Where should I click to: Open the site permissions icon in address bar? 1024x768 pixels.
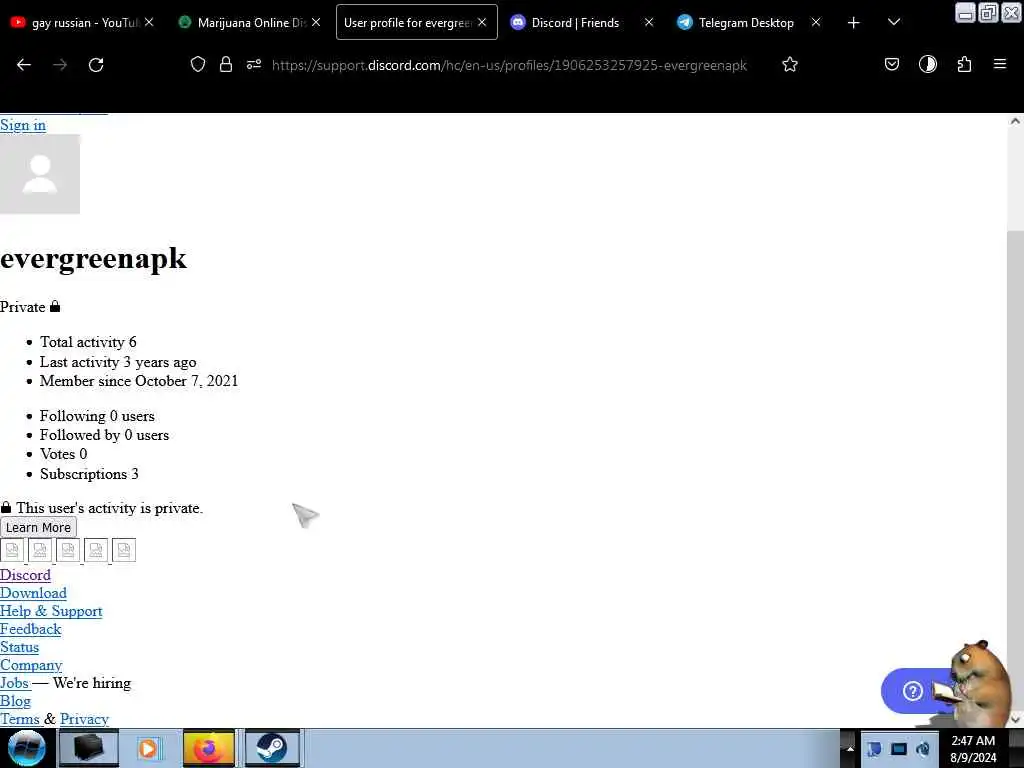tap(254, 64)
